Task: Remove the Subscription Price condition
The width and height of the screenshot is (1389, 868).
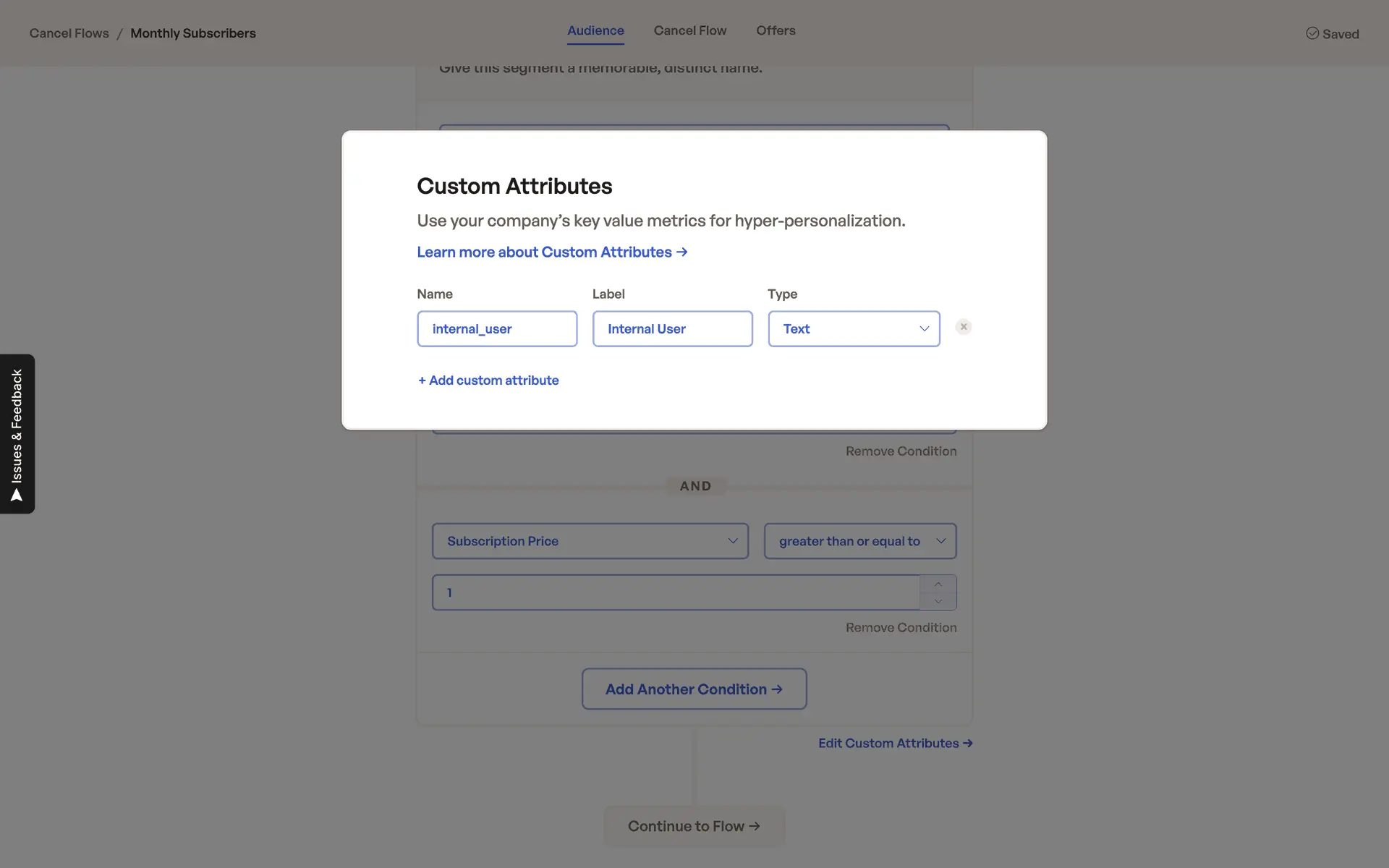Action: (x=901, y=628)
